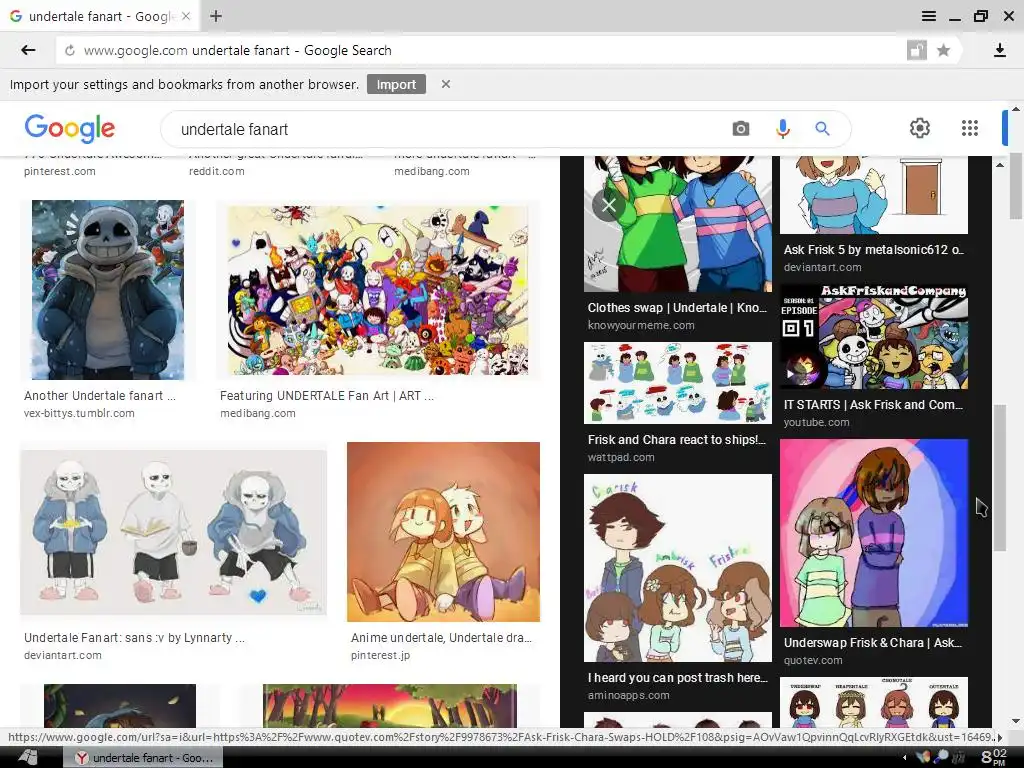Open Google quick settings gear
The image size is (1024, 768).
pos(920,128)
